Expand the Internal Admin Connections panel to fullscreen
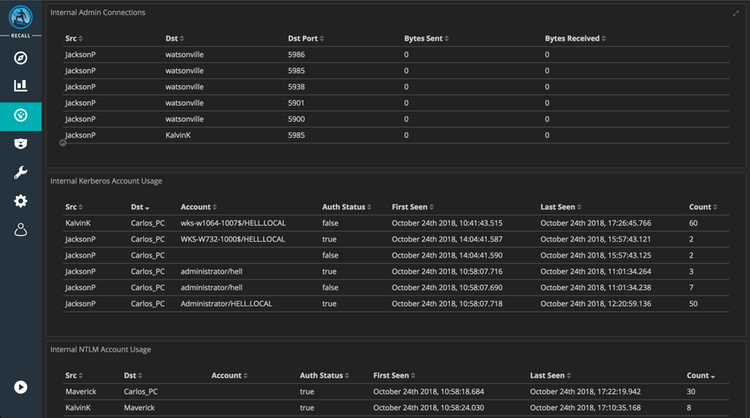This screenshot has height=418, width=750. [737, 13]
